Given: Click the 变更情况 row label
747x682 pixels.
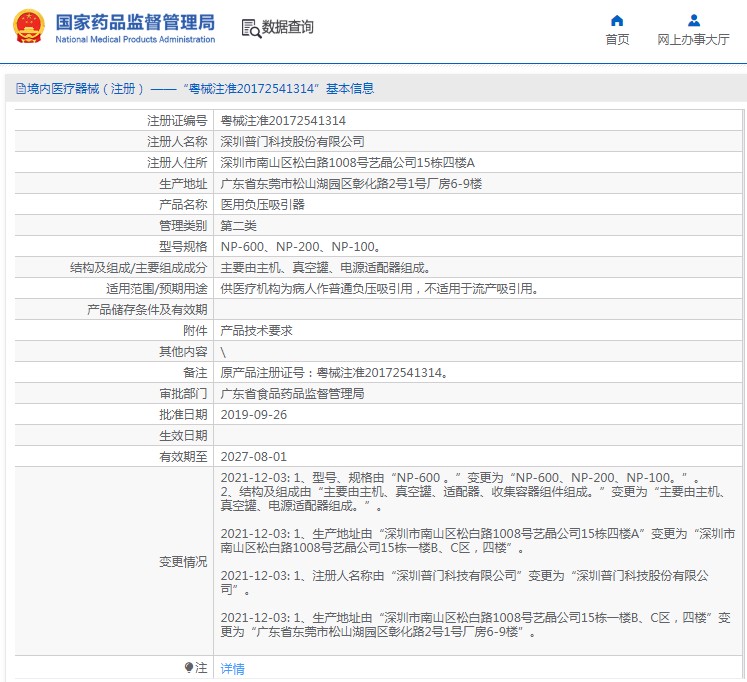Looking at the screenshot, I should (x=183, y=562).
